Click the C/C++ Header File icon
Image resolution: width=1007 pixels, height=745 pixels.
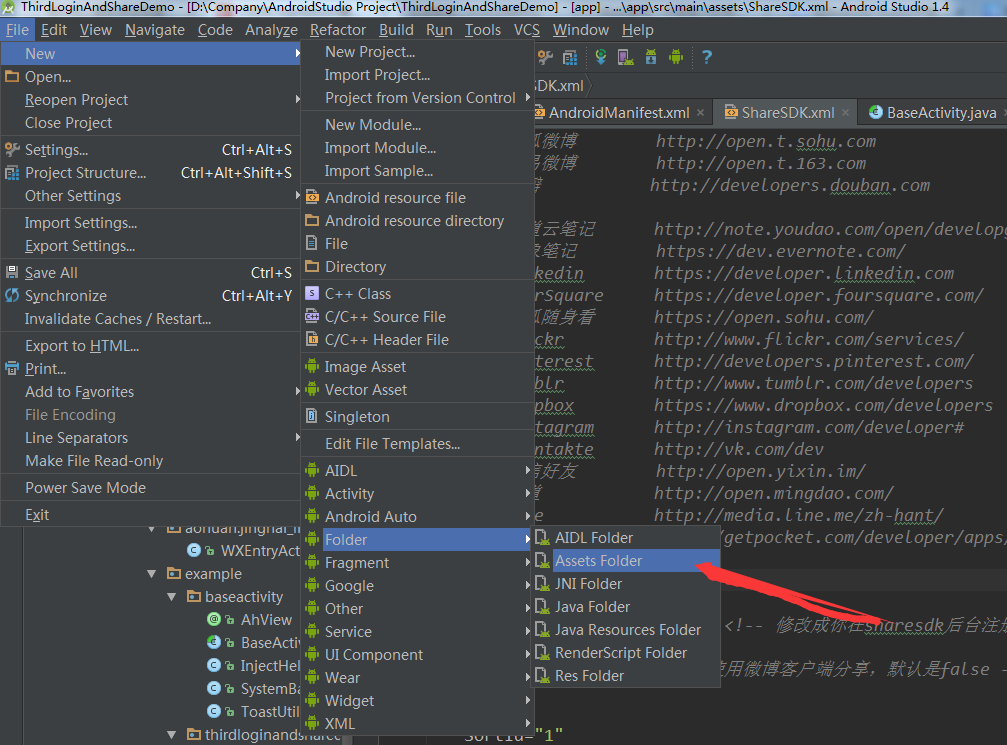pos(312,340)
